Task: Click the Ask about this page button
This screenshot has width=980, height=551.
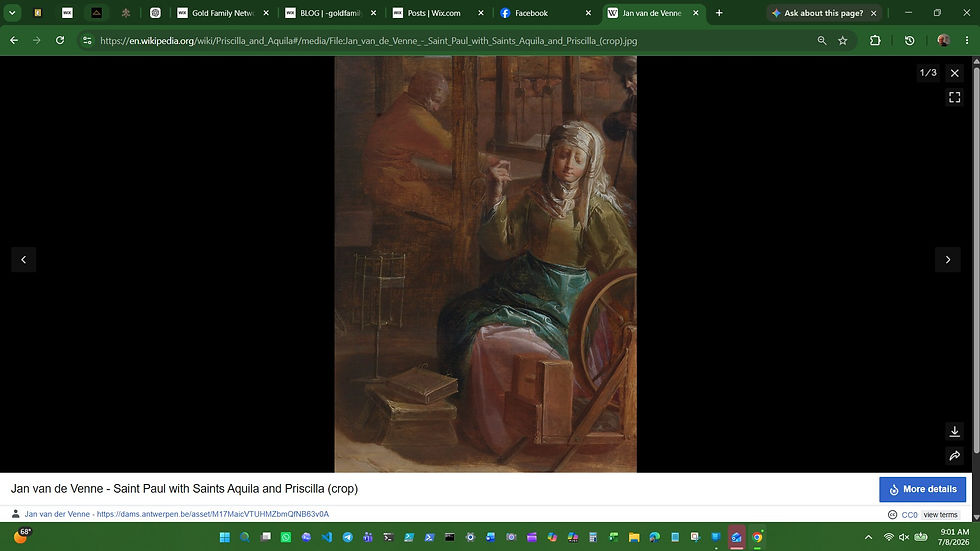Action: coord(818,12)
